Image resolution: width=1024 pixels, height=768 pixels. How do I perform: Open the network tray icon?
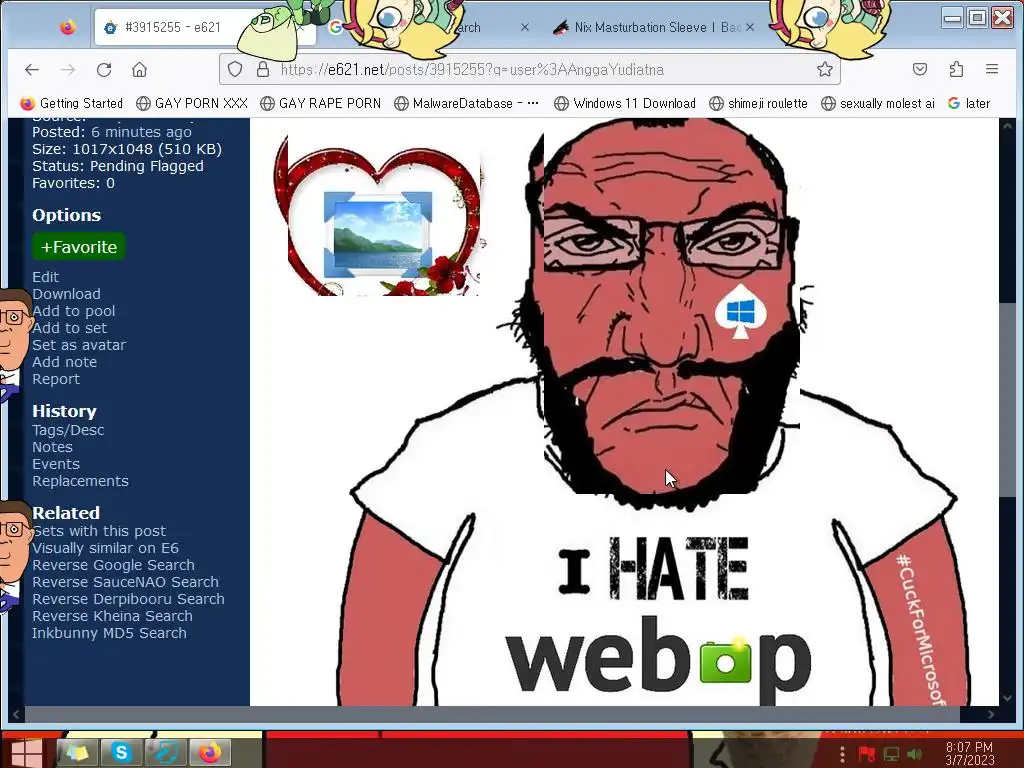pos(891,754)
